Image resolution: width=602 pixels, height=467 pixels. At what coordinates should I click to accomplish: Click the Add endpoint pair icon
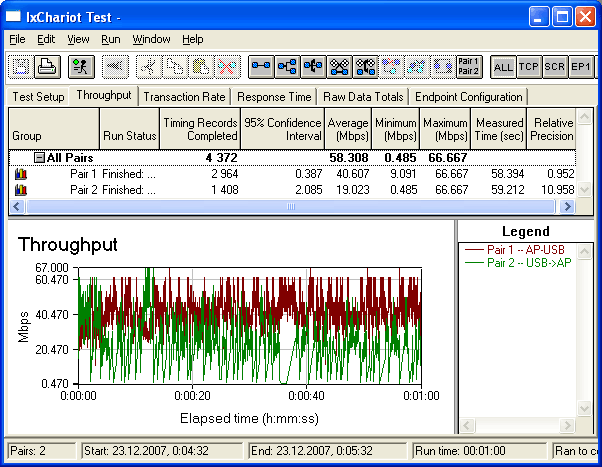[x=261, y=67]
